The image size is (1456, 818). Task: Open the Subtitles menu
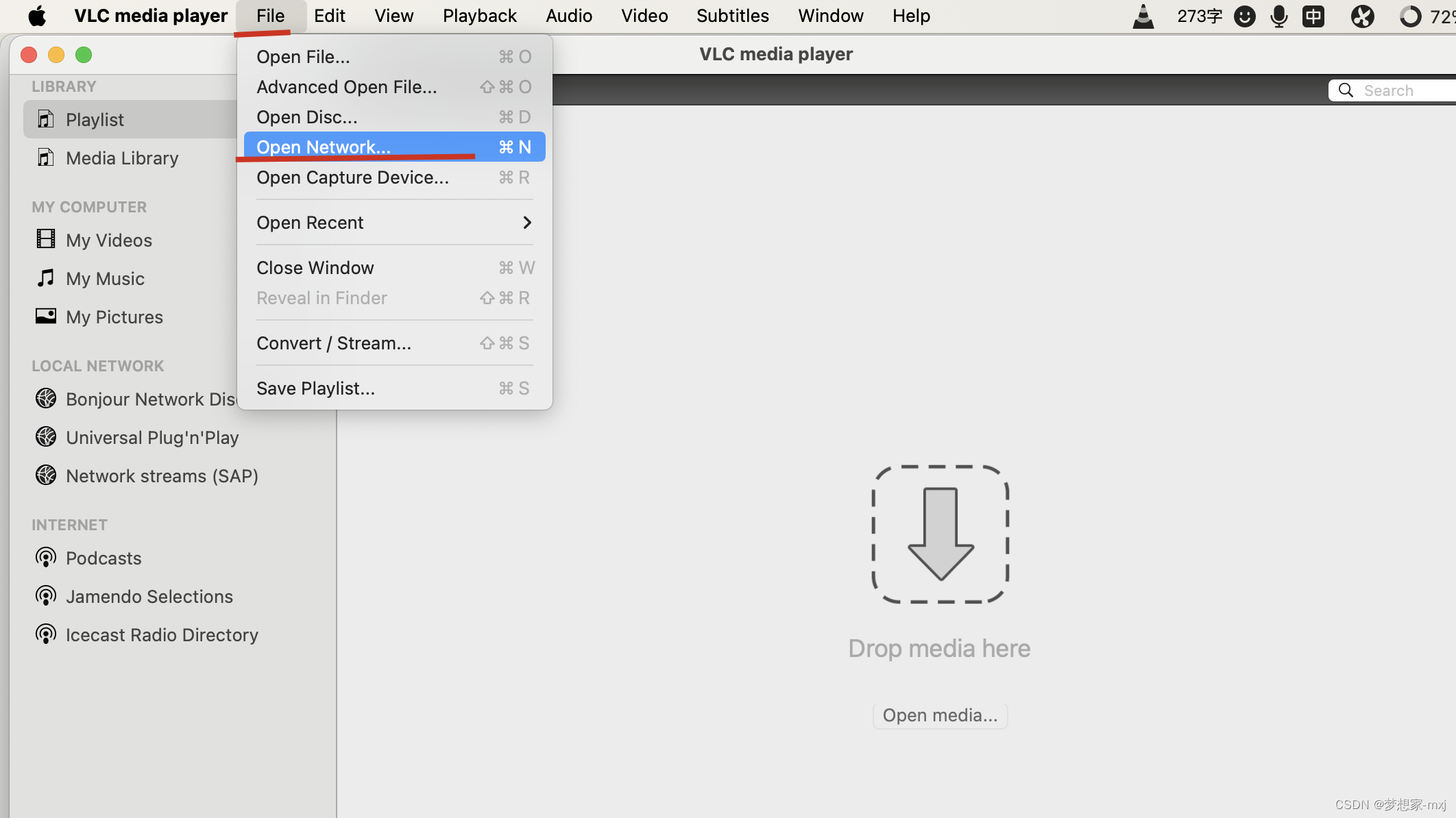click(733, 16)
